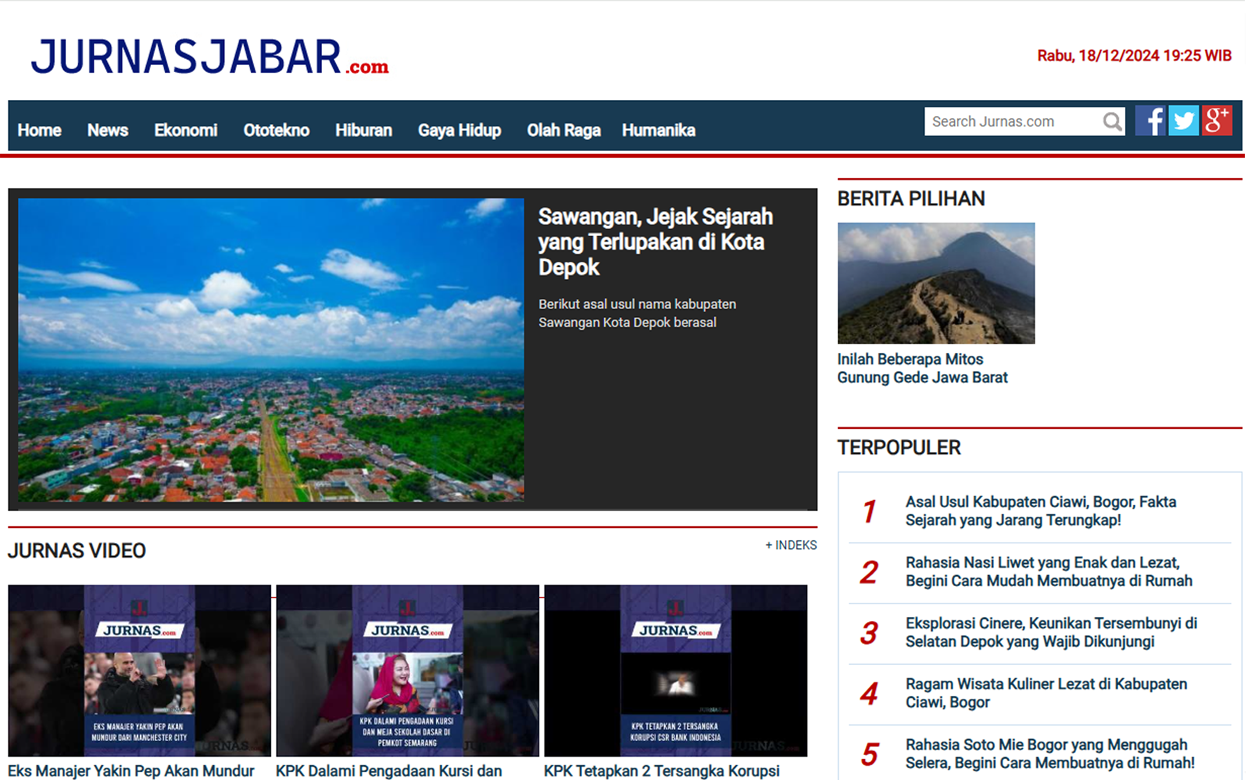Open the Gaya Hidup section
Screen dimensions: 1251x780
point(459,130)
